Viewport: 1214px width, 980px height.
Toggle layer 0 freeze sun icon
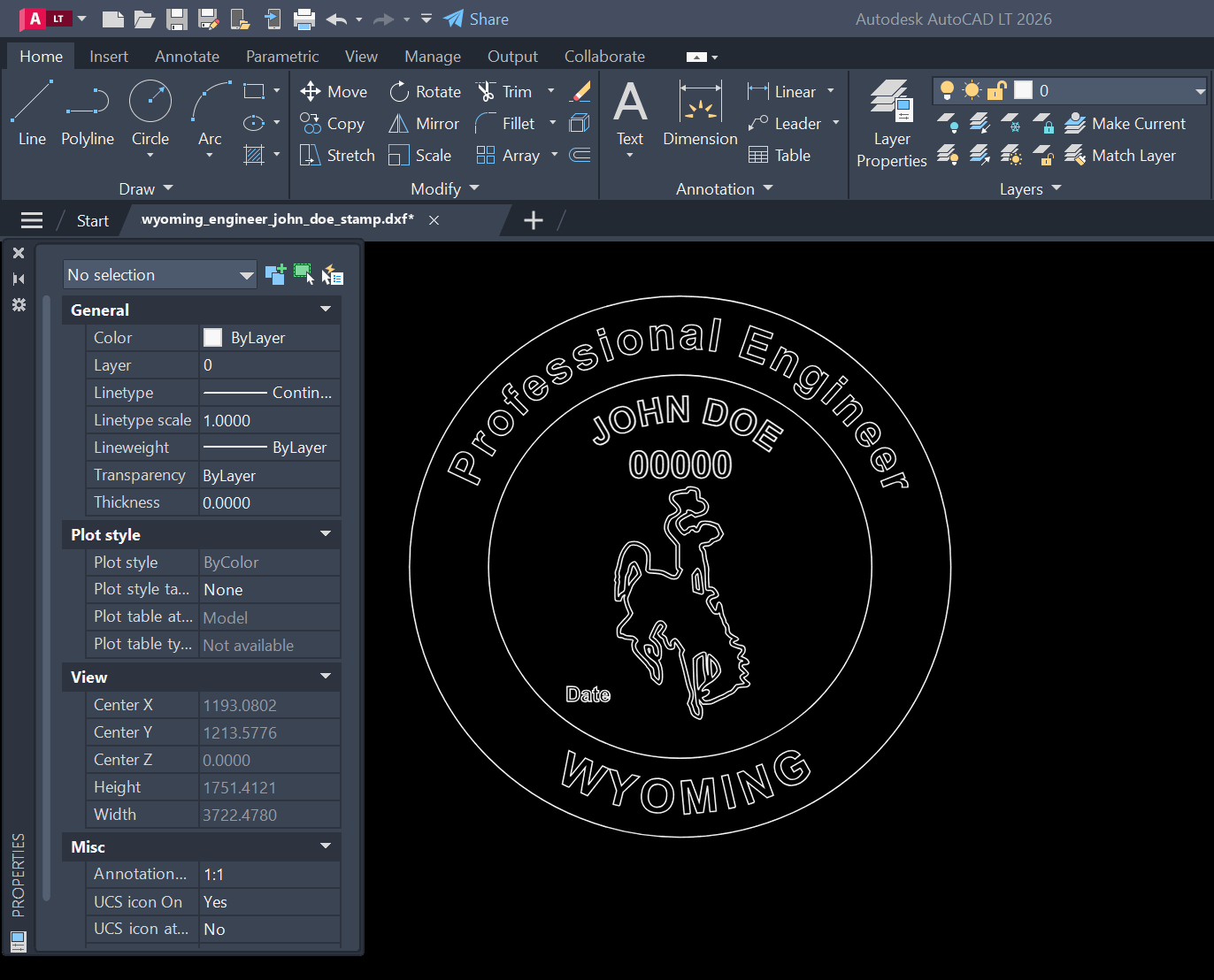coord(972,90)
